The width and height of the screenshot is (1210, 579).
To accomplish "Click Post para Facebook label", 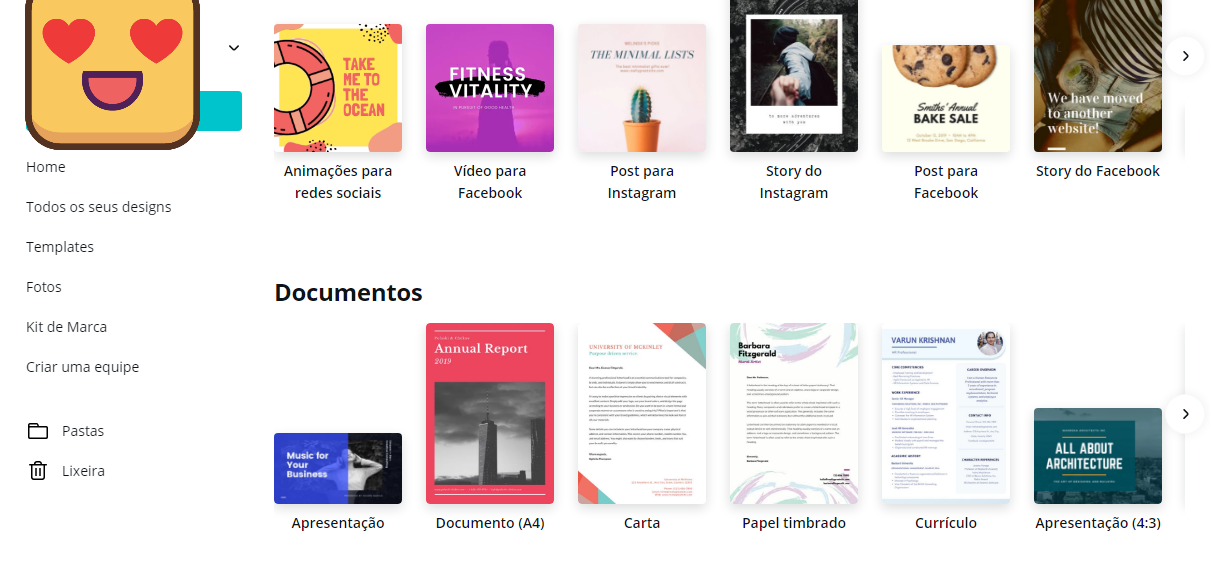I will 946,182.
